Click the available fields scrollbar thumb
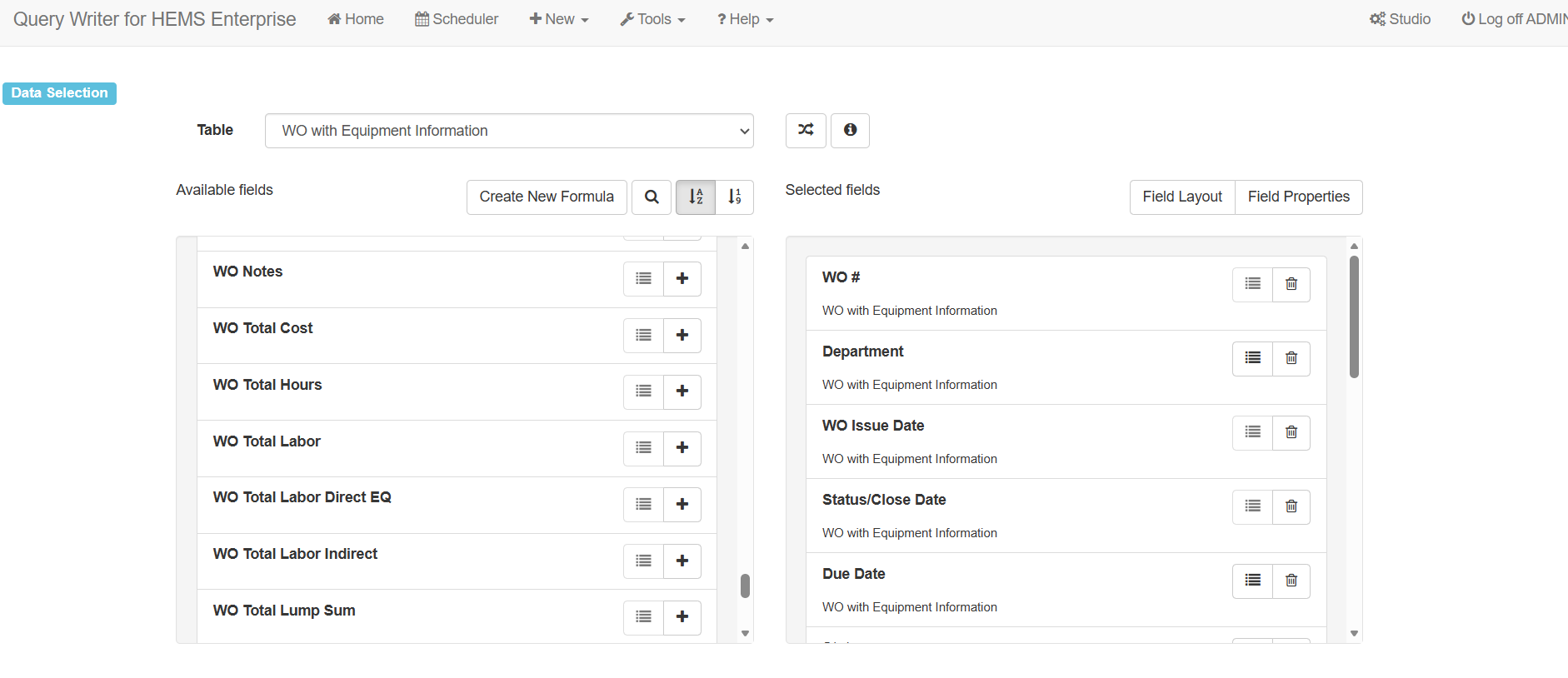 (745, 586)
